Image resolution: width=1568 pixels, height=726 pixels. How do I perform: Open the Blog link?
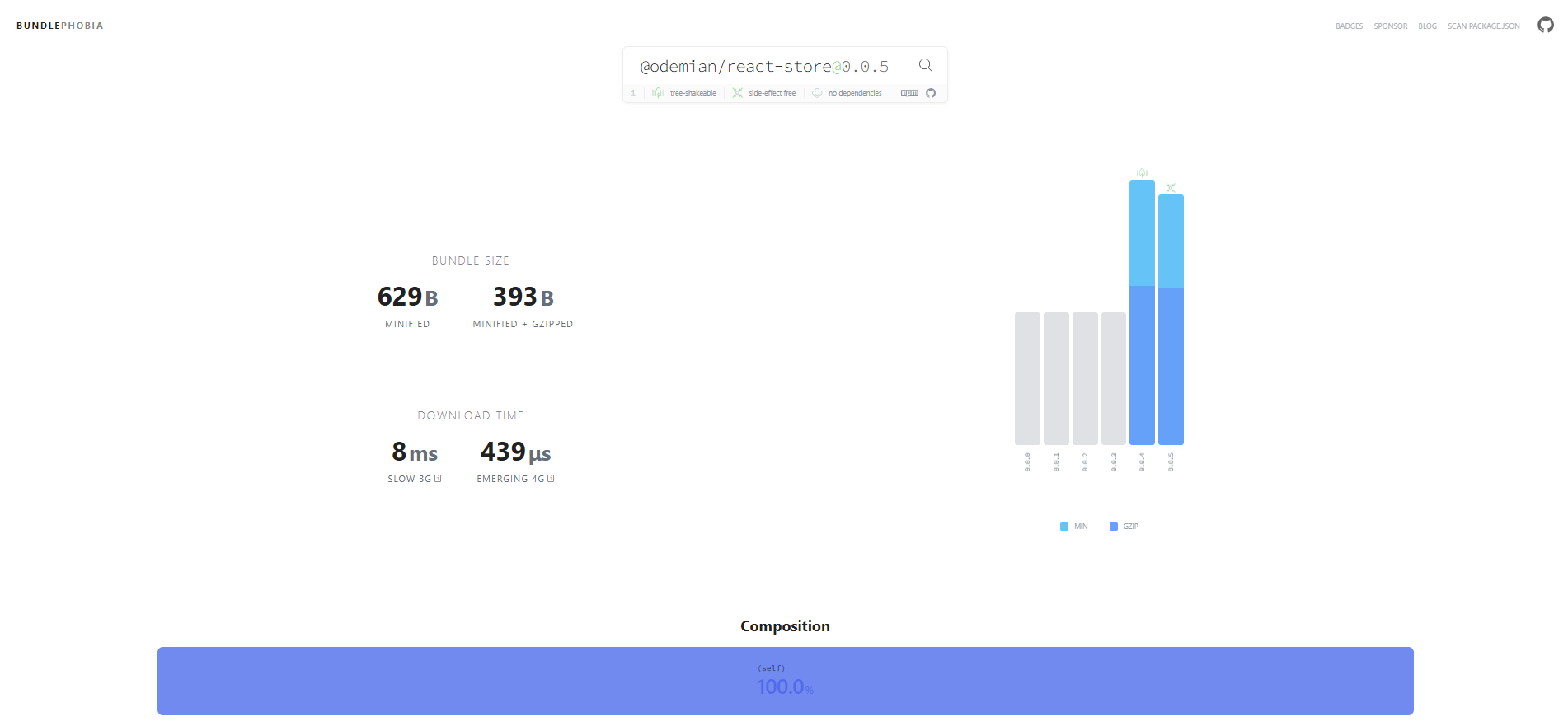pos(1427,26)
